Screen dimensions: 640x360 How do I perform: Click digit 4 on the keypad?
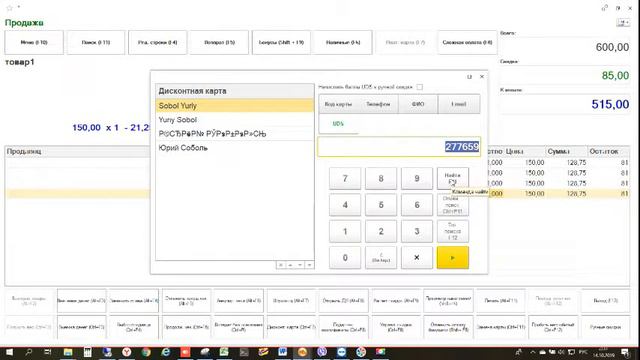tap(345, 205)
